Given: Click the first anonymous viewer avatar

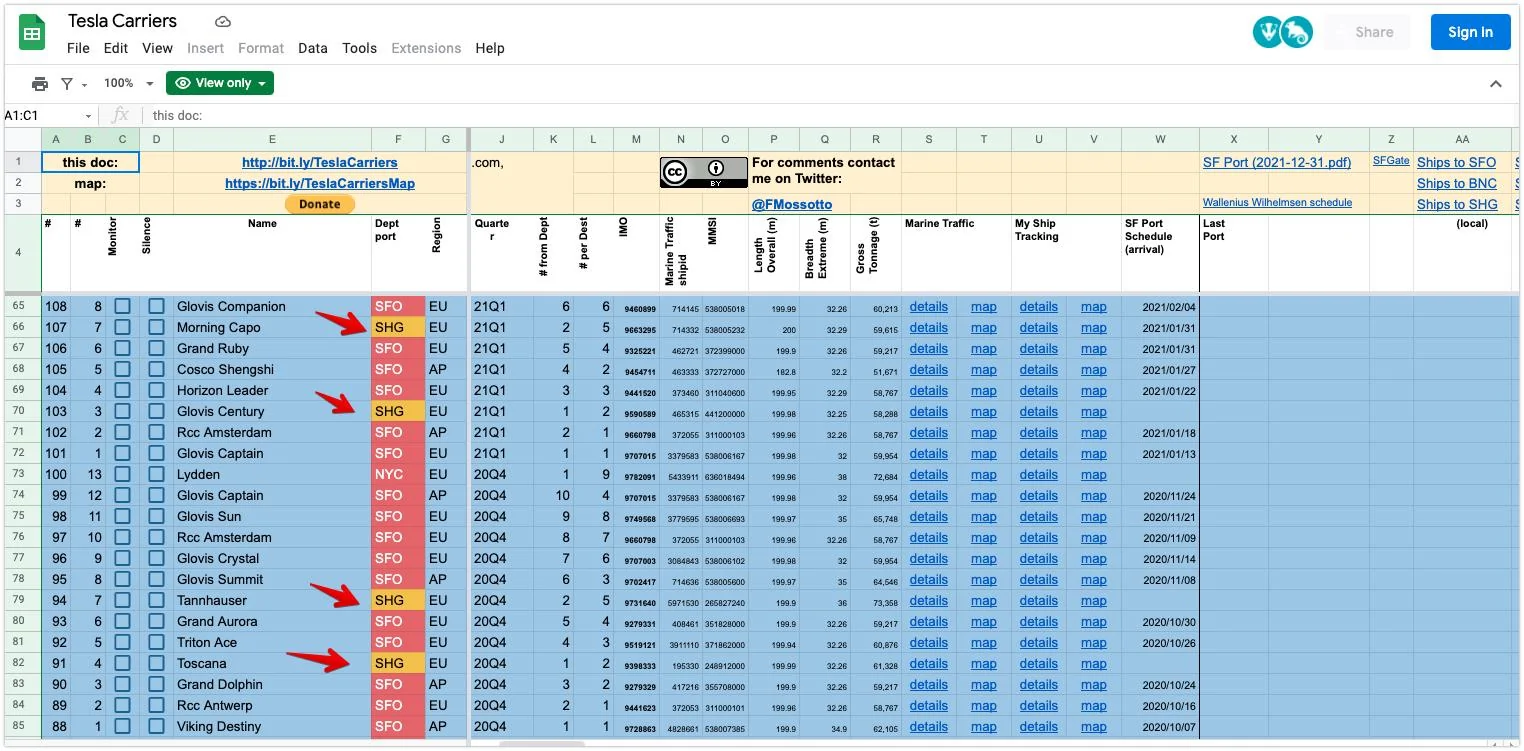Looking at the screenshot, I should [1268, 32].
